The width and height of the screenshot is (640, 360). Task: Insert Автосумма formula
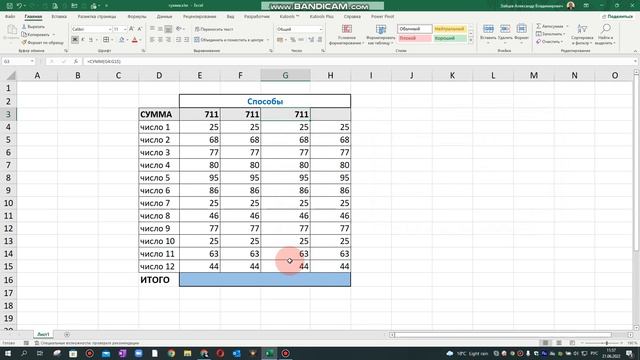pyautogui.click(x=549, y=26)
